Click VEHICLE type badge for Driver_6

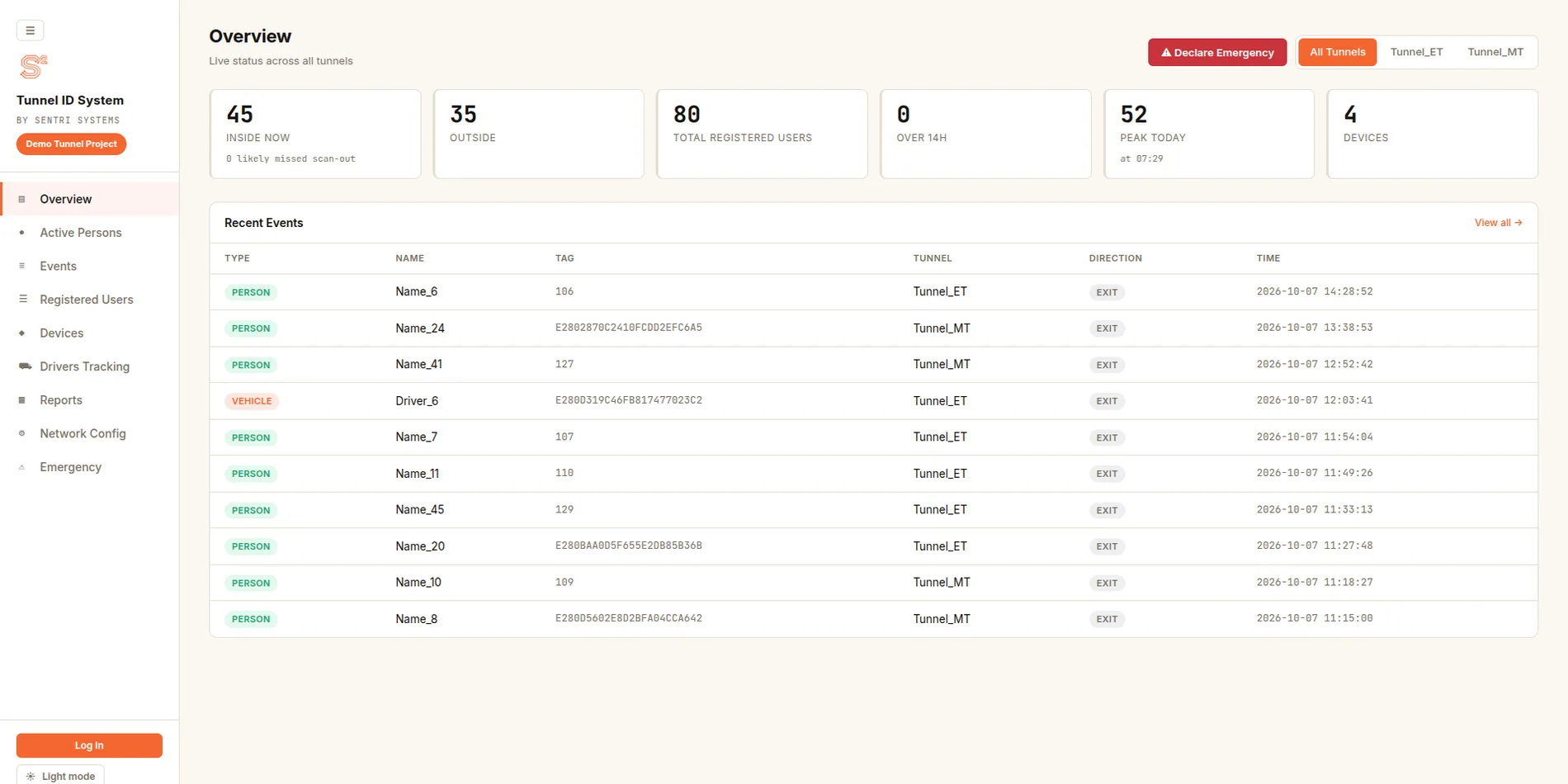pos(252,401)
